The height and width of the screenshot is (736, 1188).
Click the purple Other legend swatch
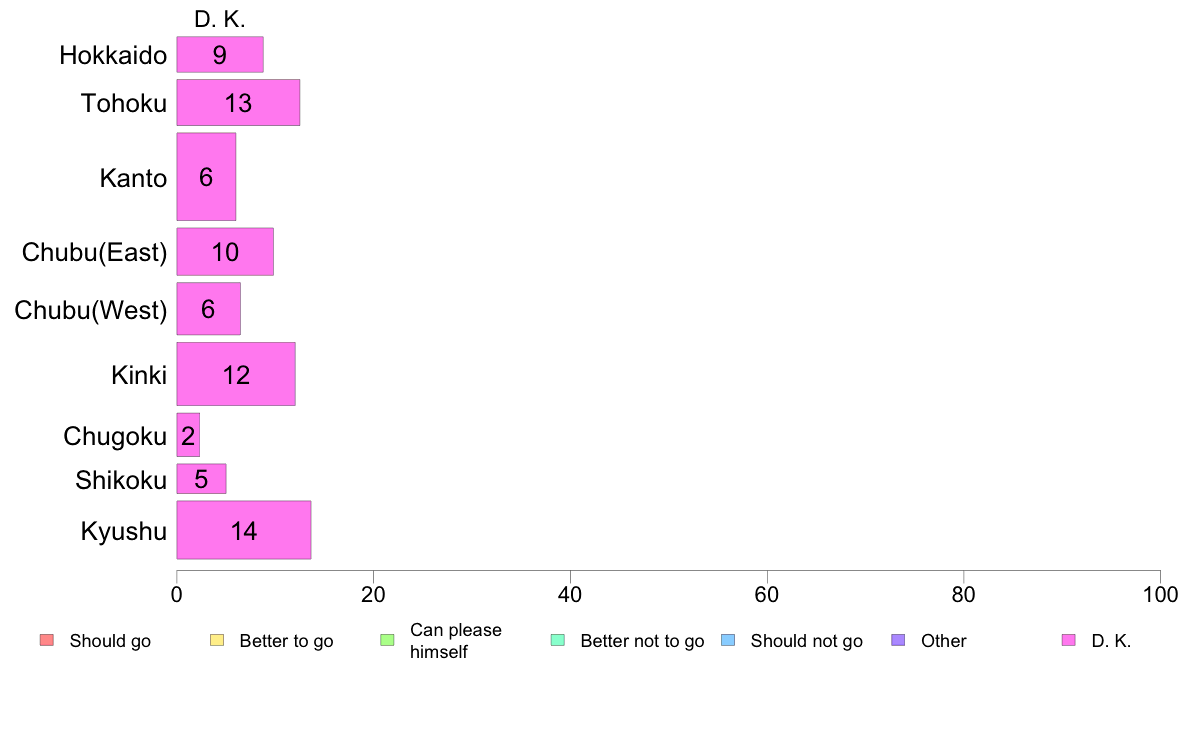pos(898,640)
